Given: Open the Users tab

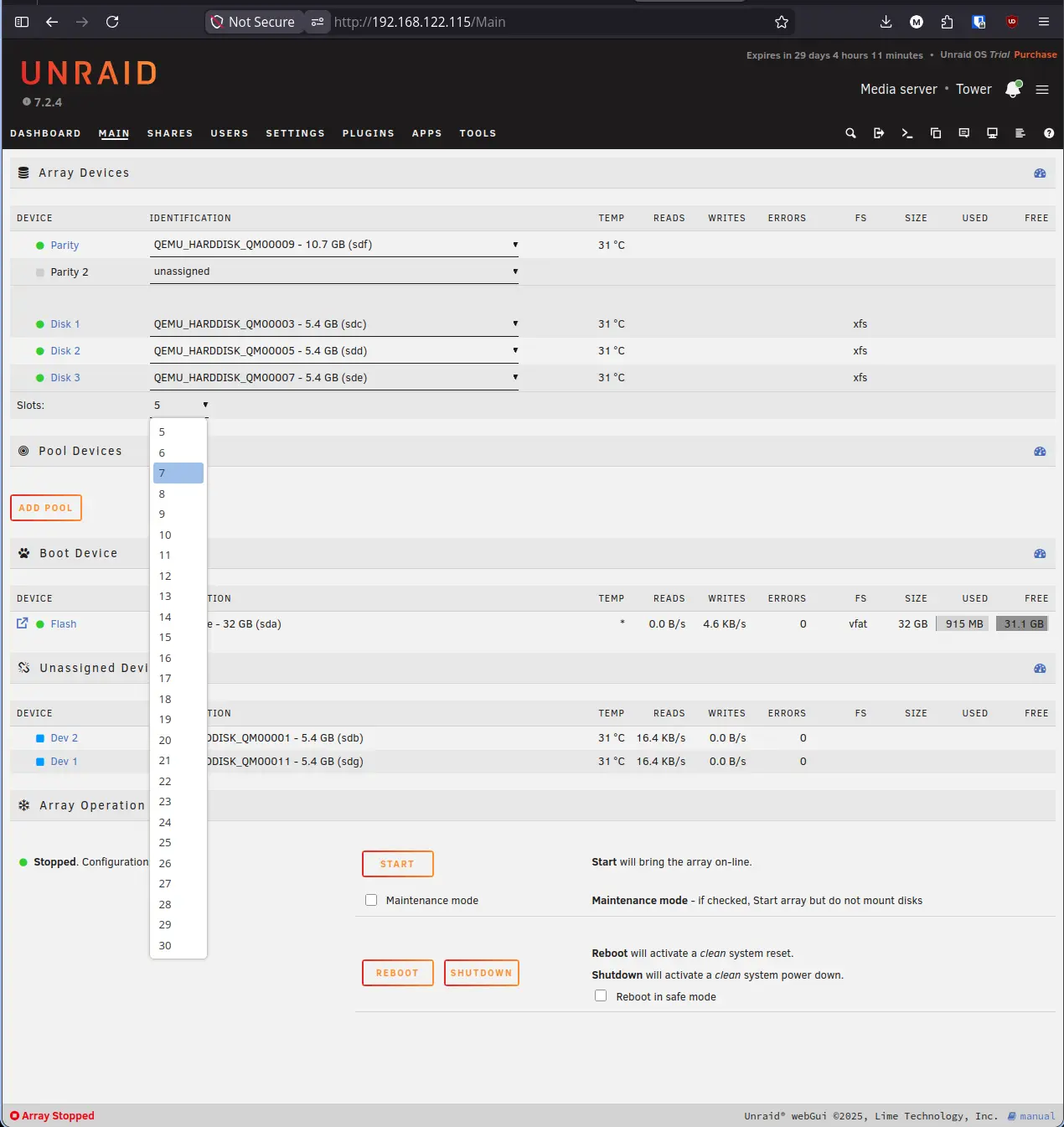Looking at the screenshot, I should click(230, 133).
